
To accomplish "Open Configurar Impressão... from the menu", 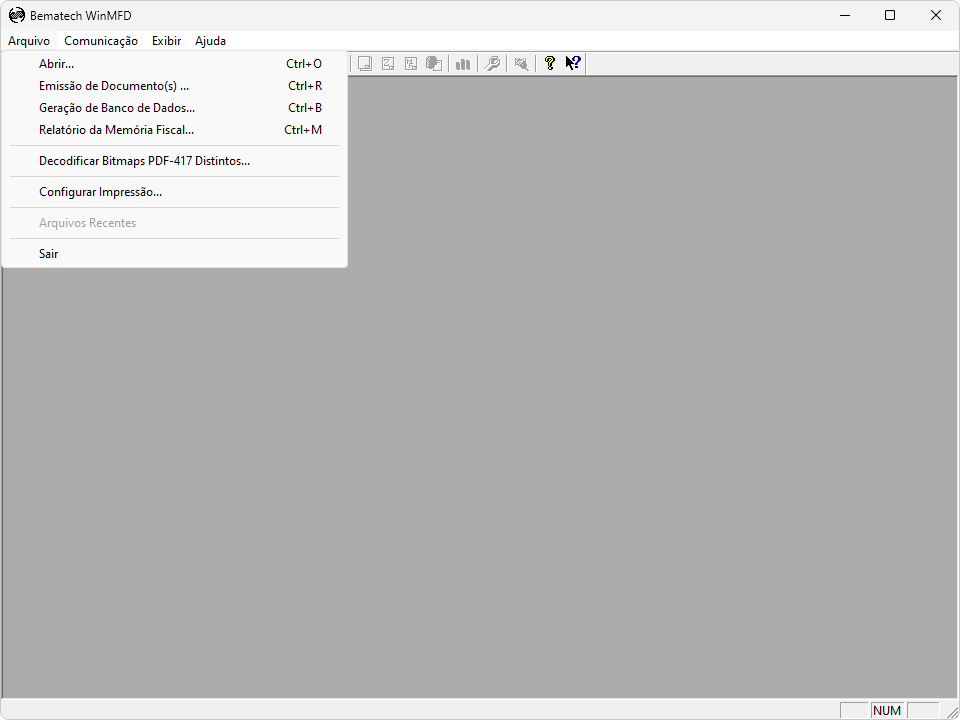I will pyautogui.click(x=174, y=192).
